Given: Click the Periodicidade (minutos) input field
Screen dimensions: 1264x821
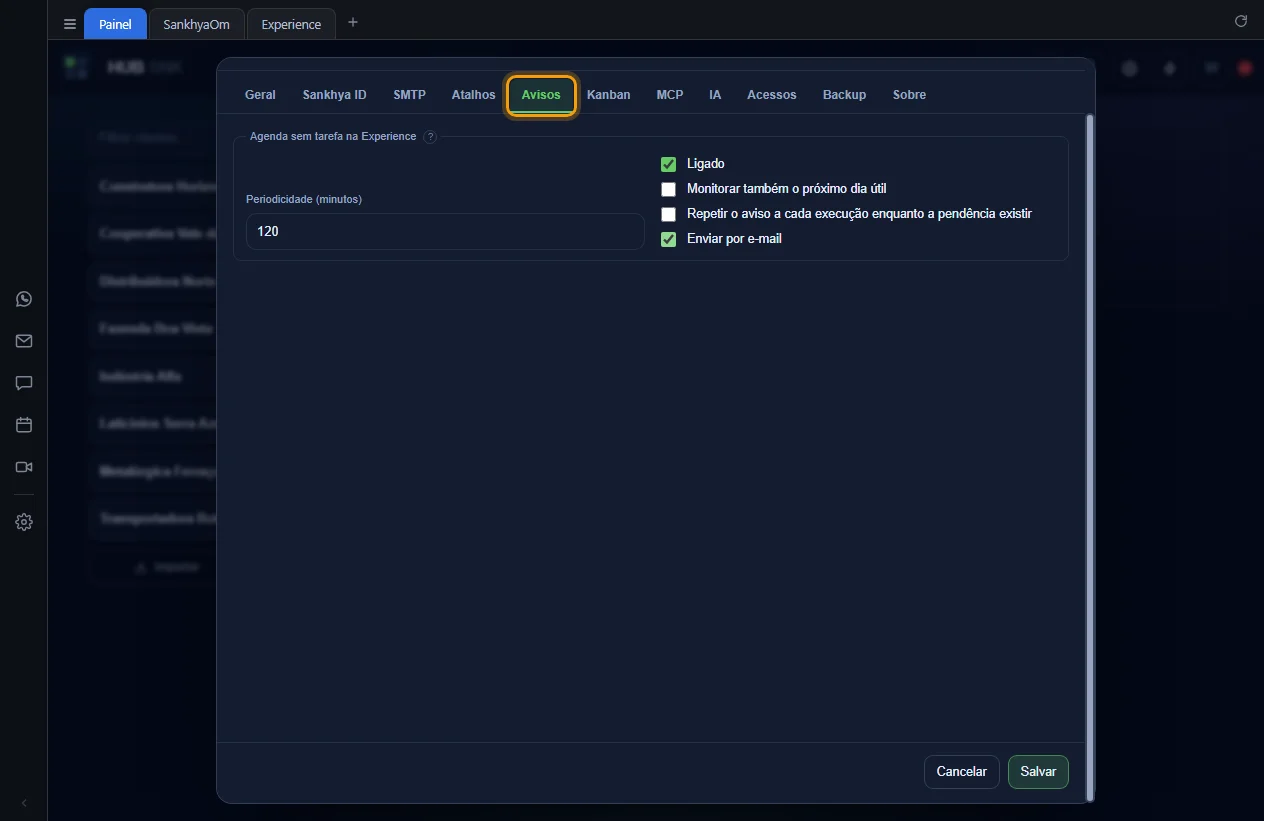Looking at the screenshot, I should (445, 231).
